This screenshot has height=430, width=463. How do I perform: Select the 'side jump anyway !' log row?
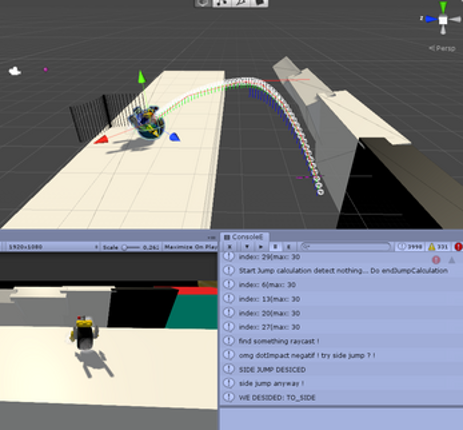tap(341, 383)
